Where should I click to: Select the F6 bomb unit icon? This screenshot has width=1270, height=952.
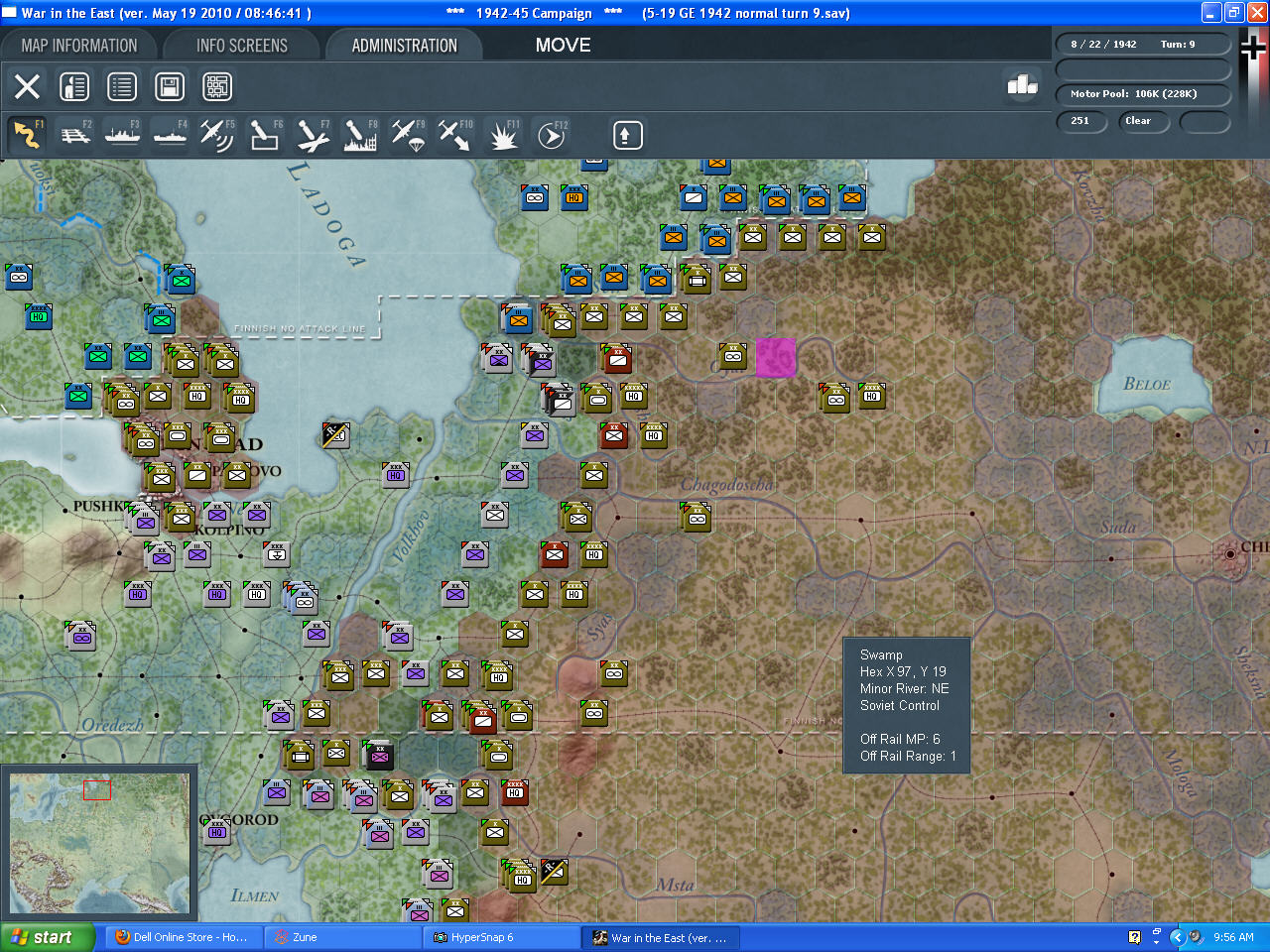265,135
